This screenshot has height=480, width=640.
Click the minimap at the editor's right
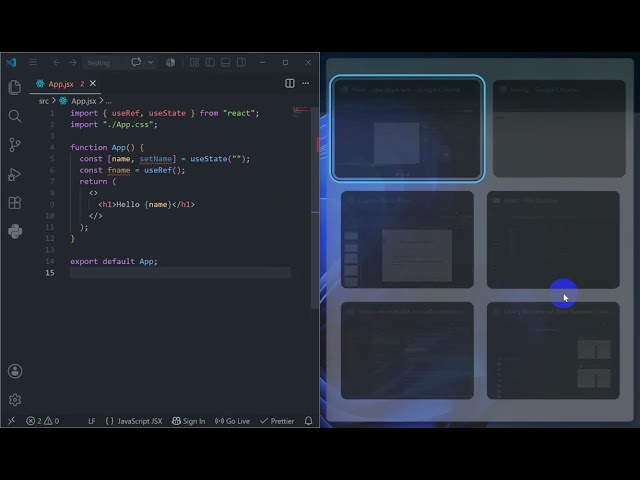[x=301, y=111]
